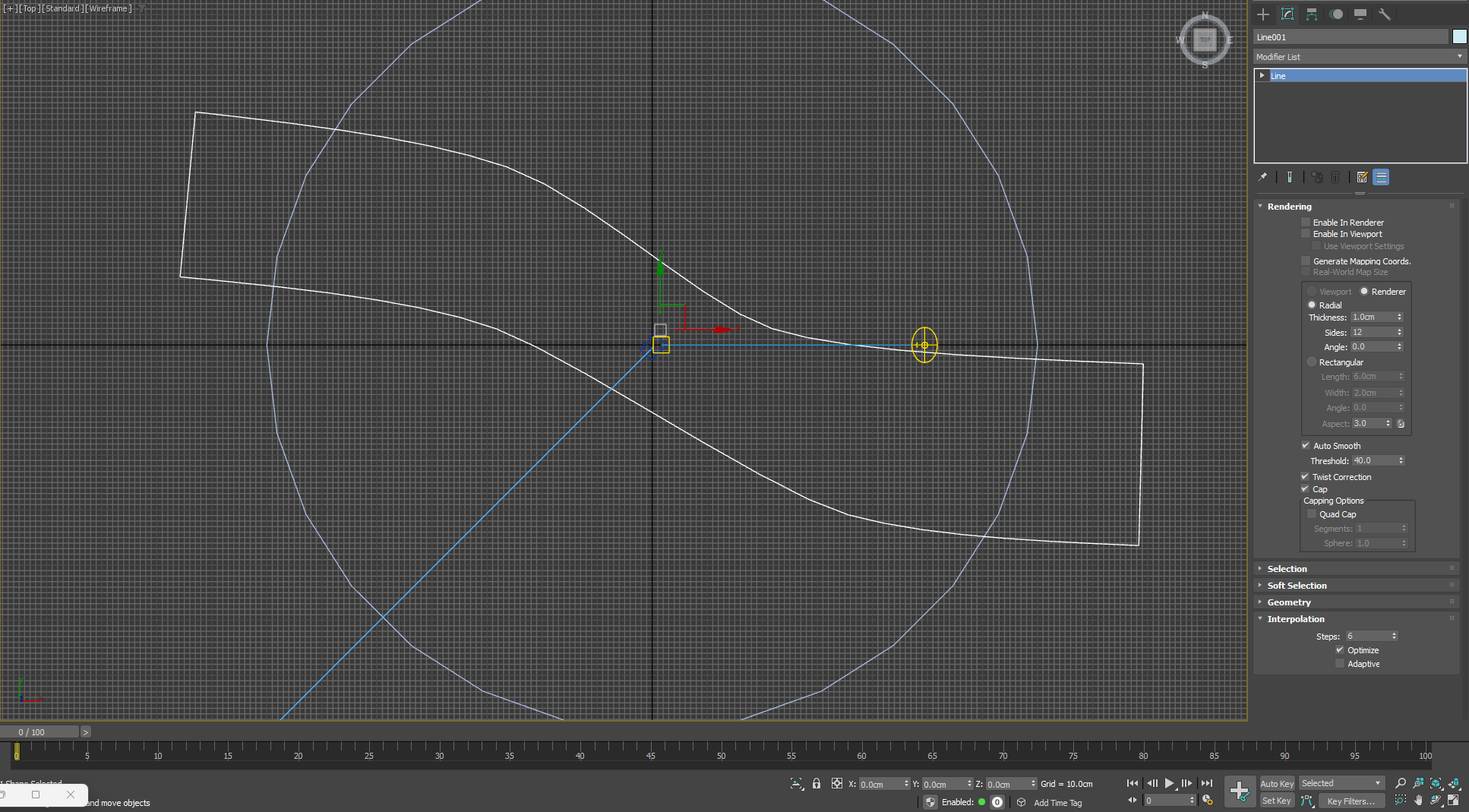This screenshot has height=812, width=1469.
Task: Open the Wireframe viewport shading menu
Action: (110, 8)
